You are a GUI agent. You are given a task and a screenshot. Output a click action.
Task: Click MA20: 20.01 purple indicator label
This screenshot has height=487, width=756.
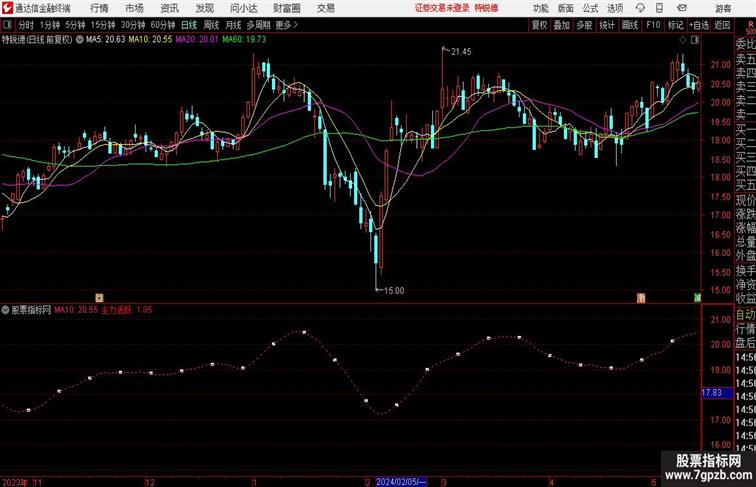pos(197,40)
